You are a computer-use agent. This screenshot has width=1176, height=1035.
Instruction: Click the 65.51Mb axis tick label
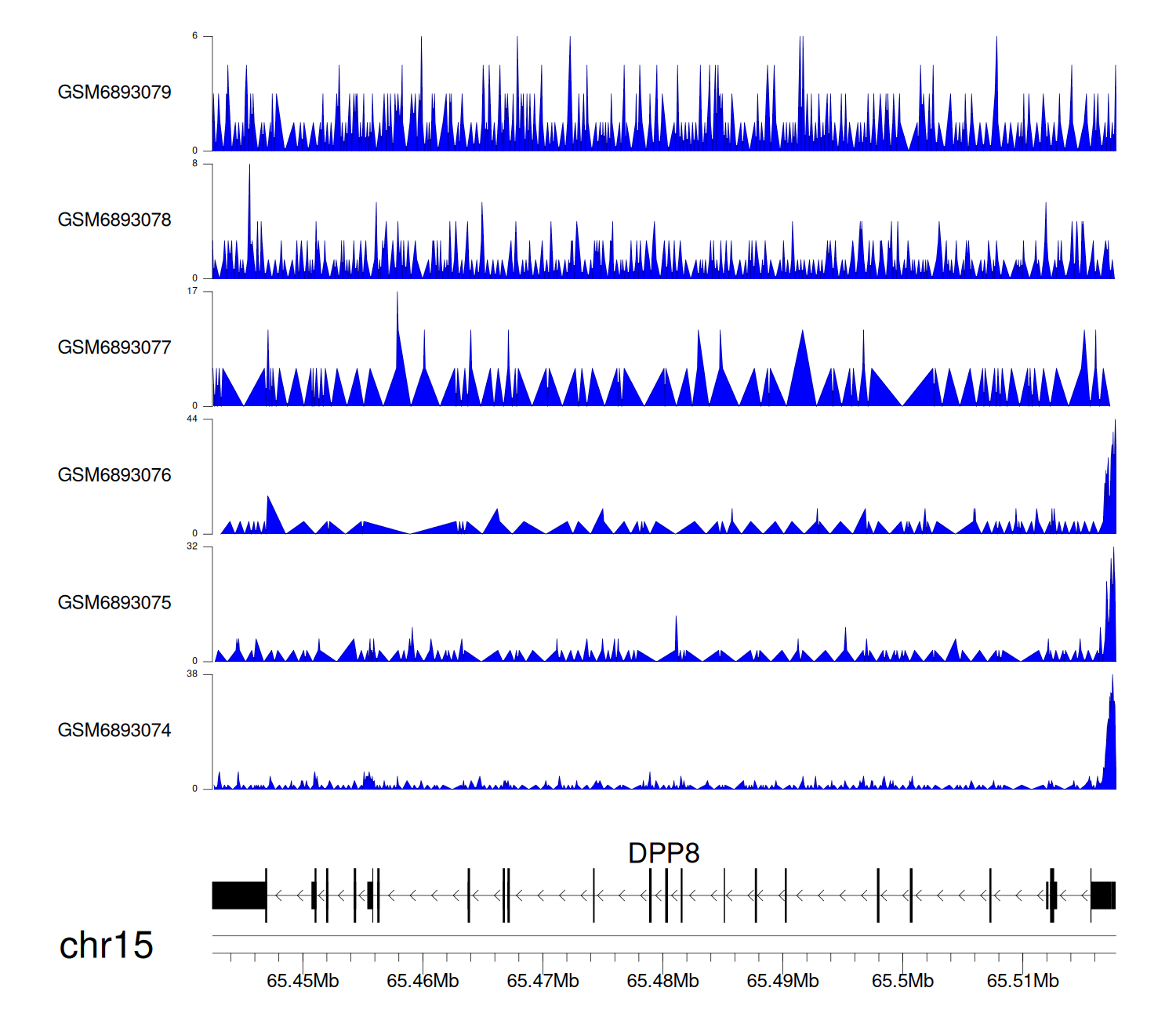1022,981
